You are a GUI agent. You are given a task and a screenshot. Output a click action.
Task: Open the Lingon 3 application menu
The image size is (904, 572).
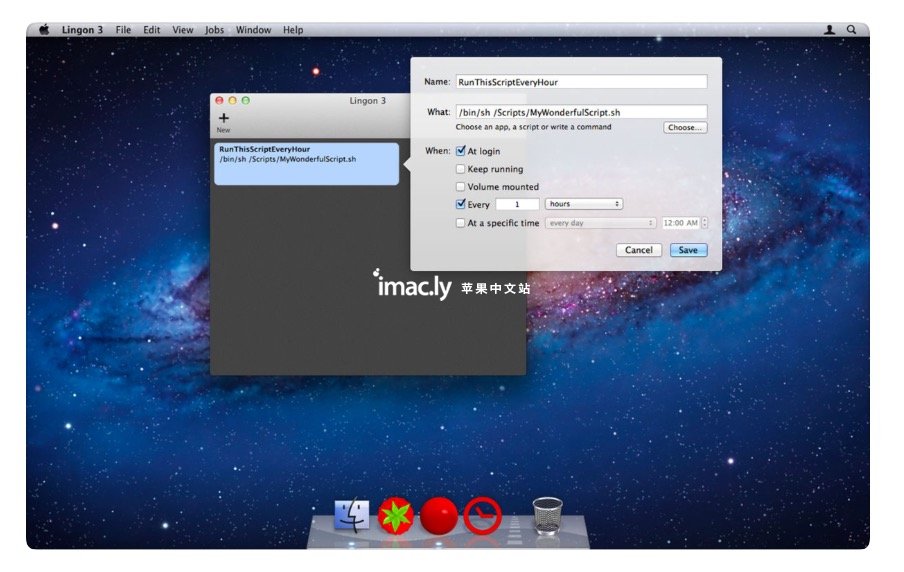point(82,30)
